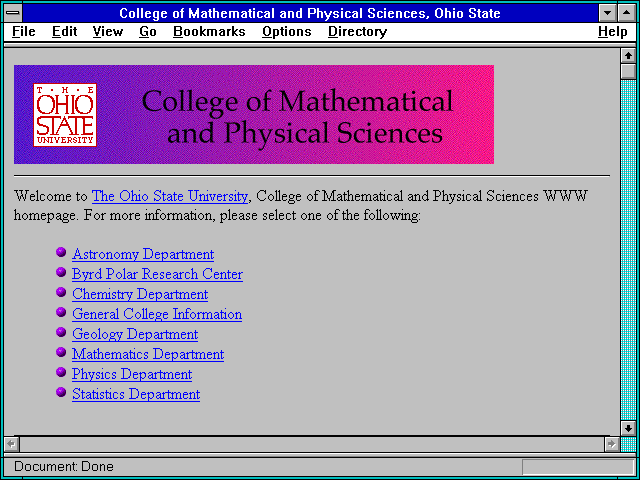Visit the Byrd Polar Research Center link
The width and height of the screenshot is (640, 480).
click(x=158, y=274)
